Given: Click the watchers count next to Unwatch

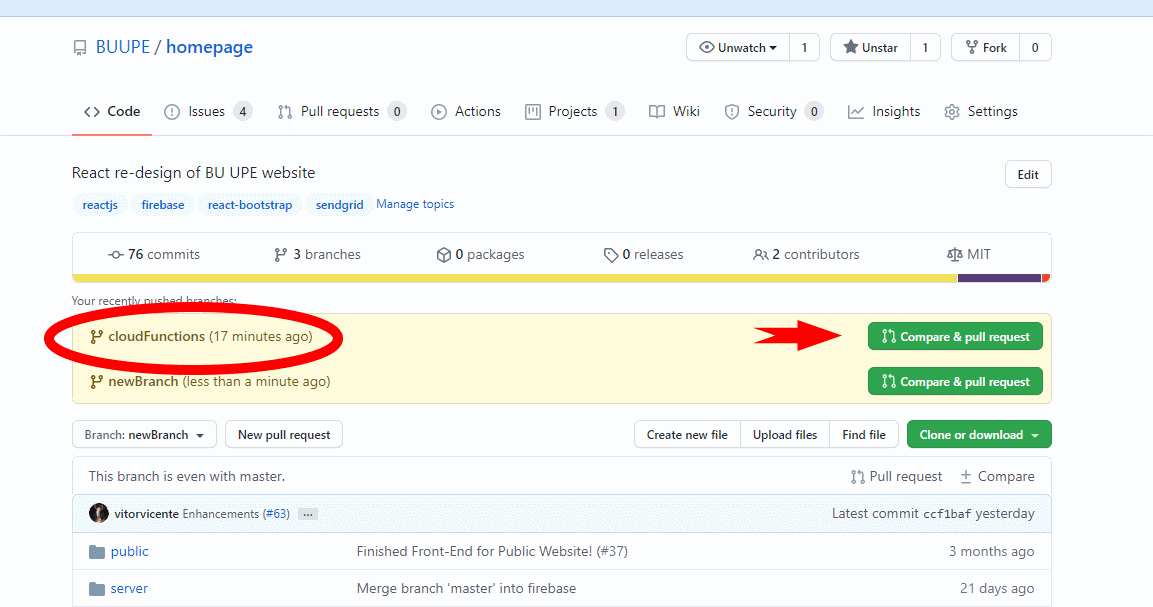Looking at the screenshot, I should tap(804, 47).
